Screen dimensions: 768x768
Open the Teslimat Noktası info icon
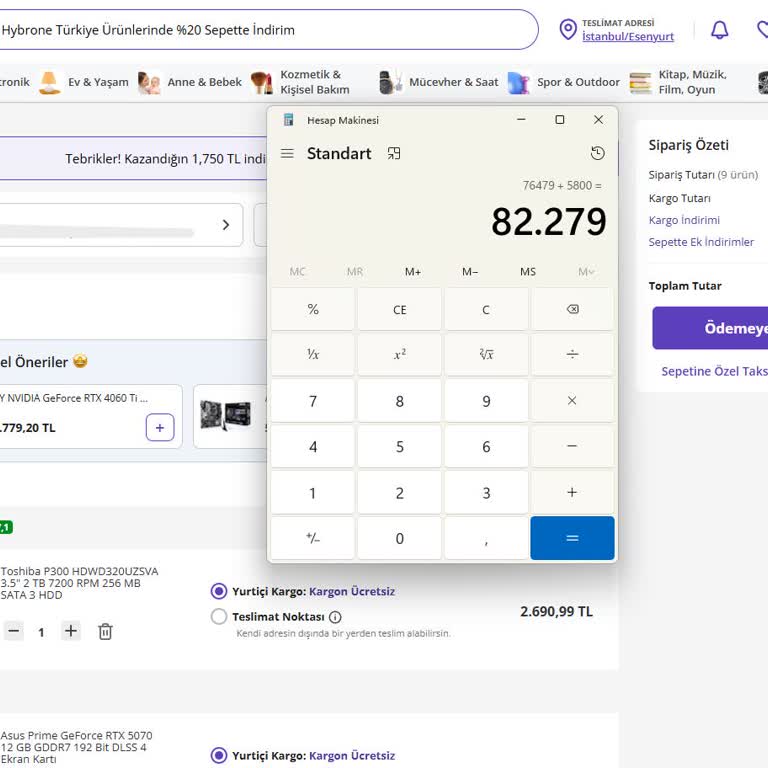pos(335,617)
